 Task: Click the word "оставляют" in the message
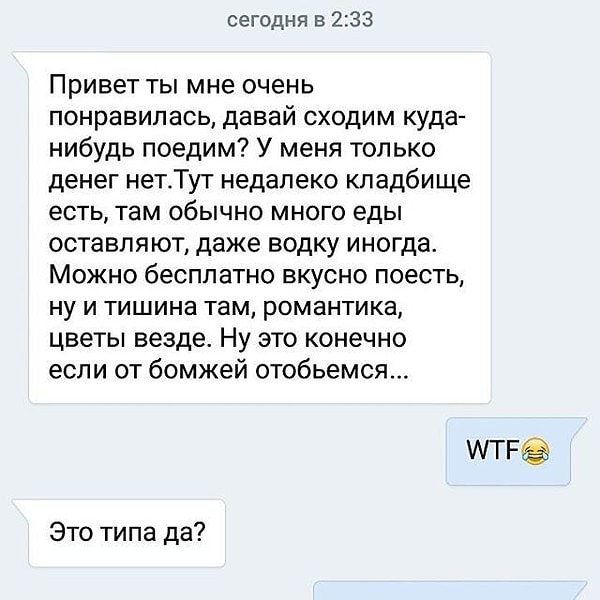(x=119, y=244)
